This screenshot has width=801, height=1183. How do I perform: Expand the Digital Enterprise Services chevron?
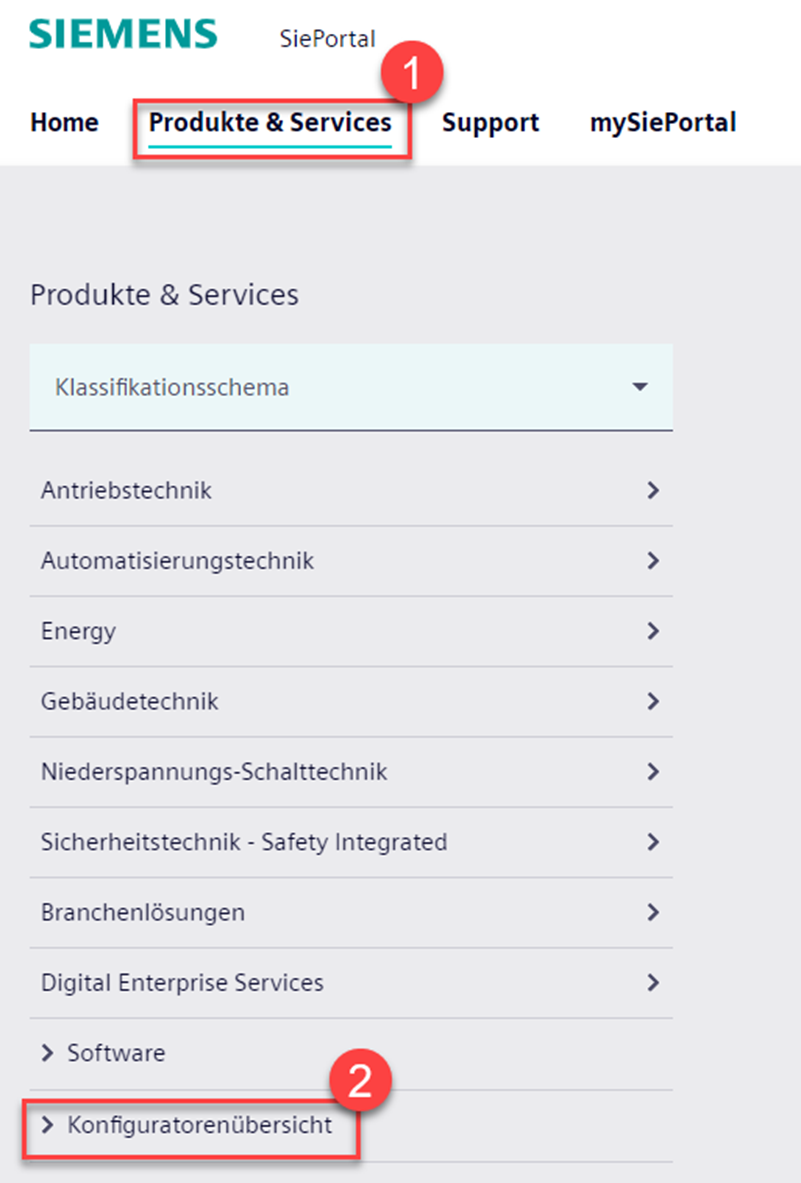click(653, 983)
